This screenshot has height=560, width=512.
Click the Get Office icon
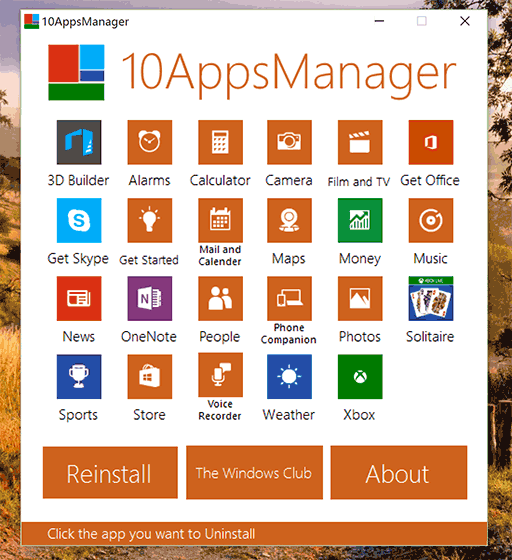tap(431, 142)
